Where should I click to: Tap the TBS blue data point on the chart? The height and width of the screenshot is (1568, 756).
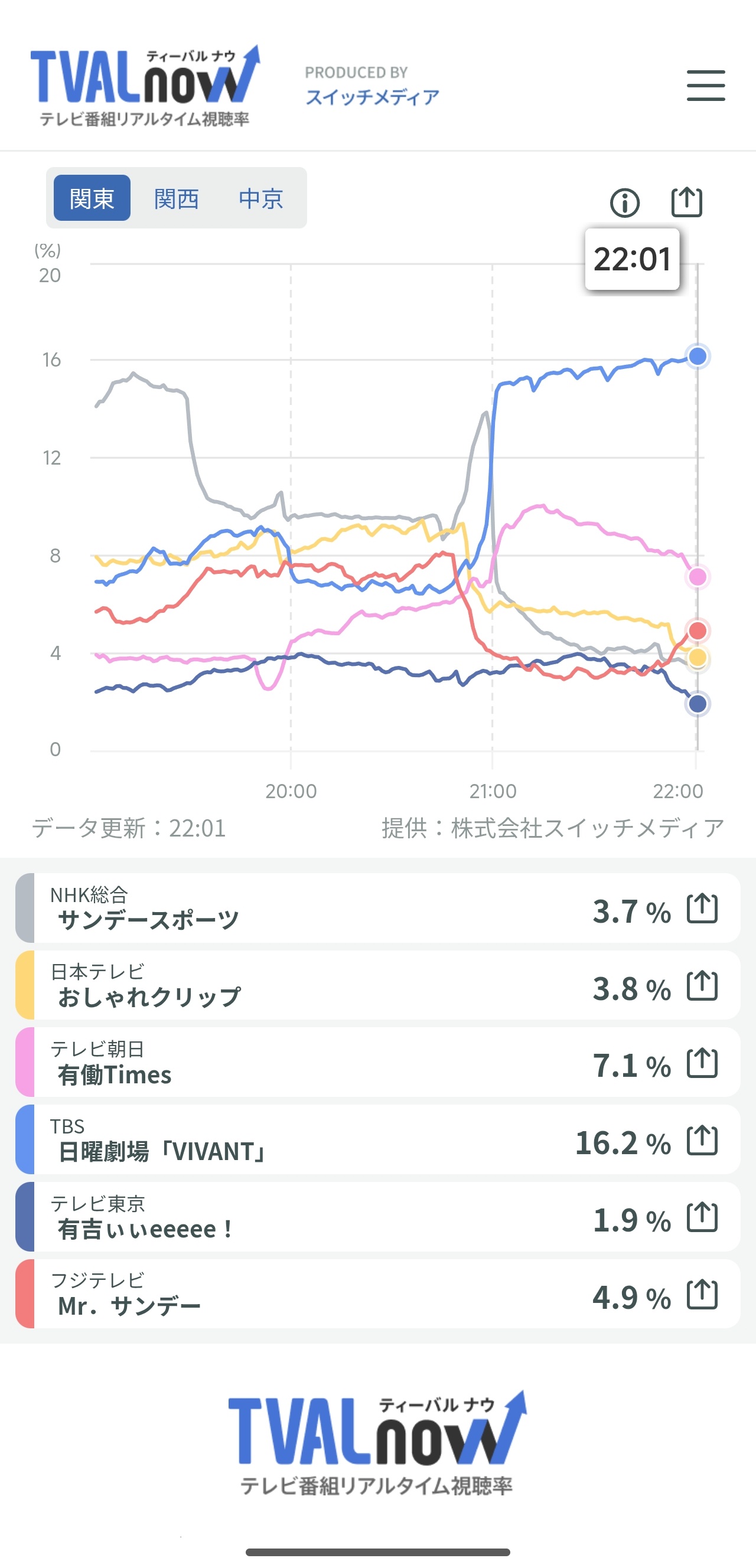697,356
